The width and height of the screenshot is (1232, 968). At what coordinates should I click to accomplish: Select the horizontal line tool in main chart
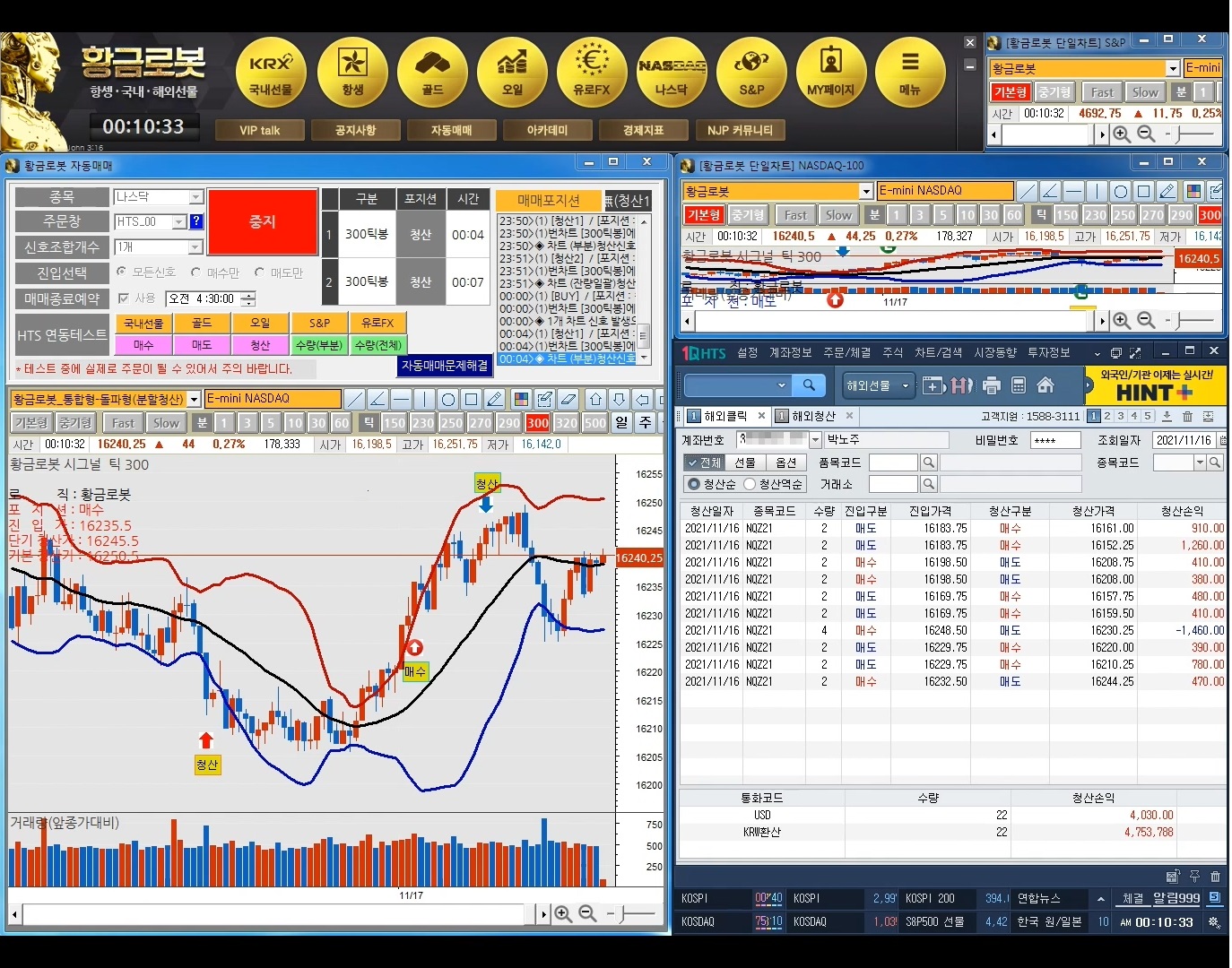click(401, 399)
